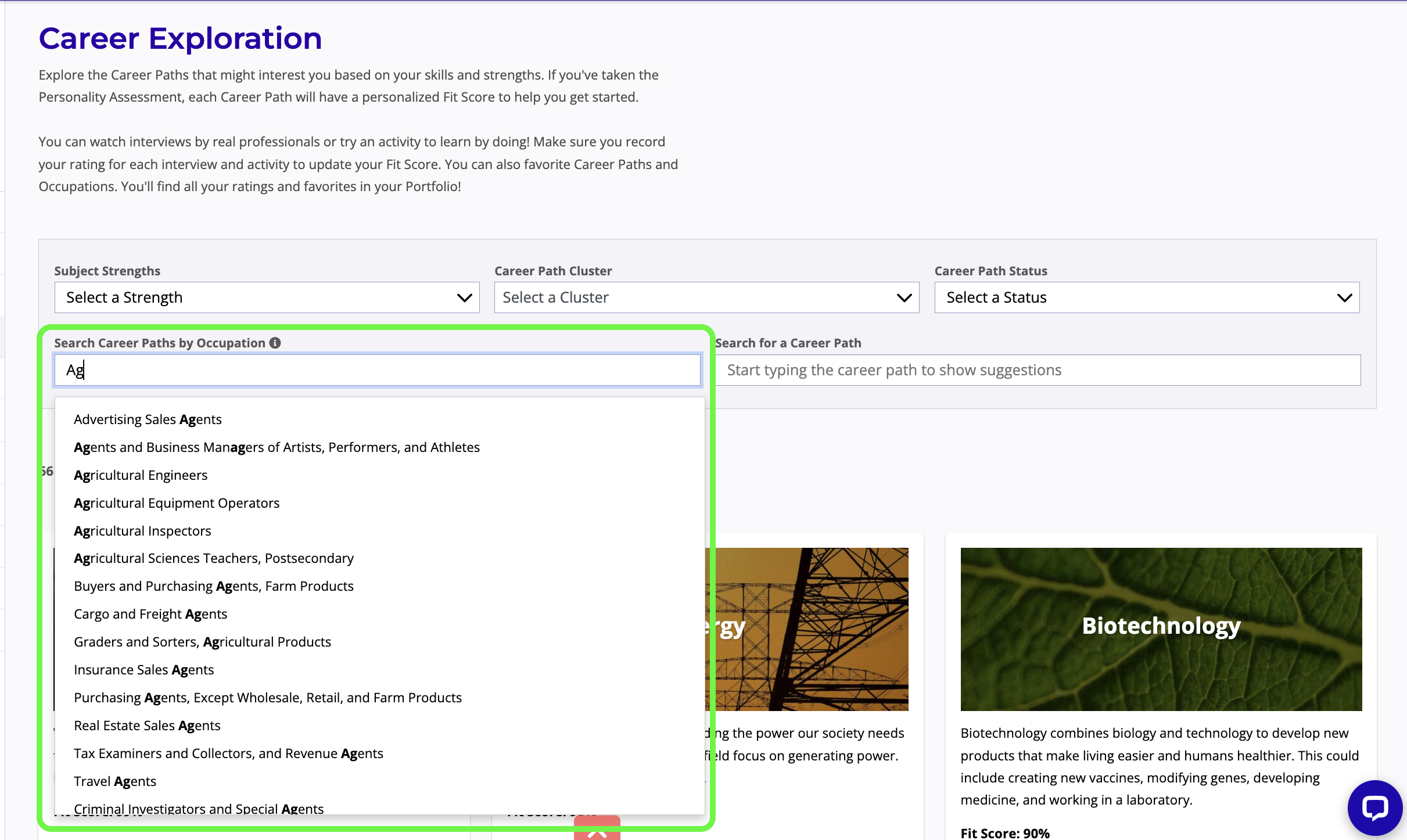This screenshot has height=840, width=1407.
Task: Select Advertising Sales Agents suggestion
Action: click(x=148, y=419)
